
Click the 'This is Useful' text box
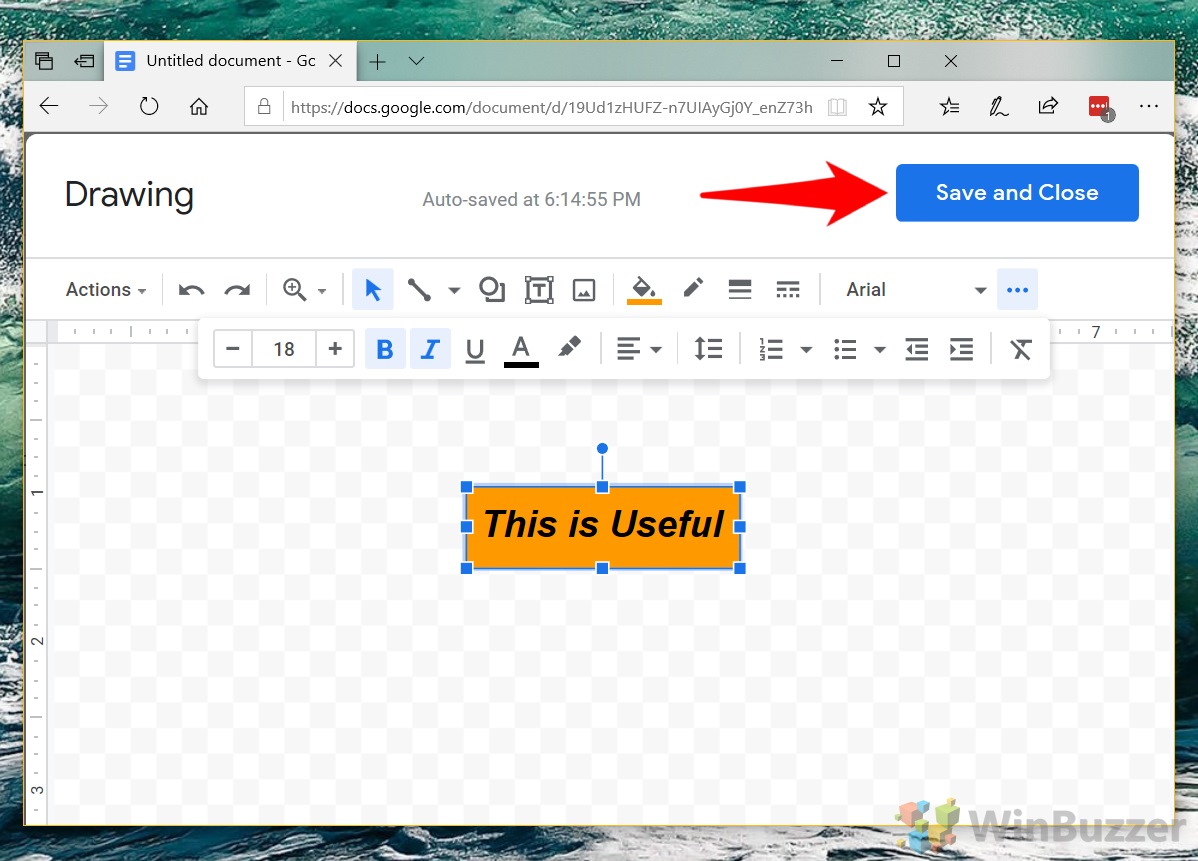(603, 527)
